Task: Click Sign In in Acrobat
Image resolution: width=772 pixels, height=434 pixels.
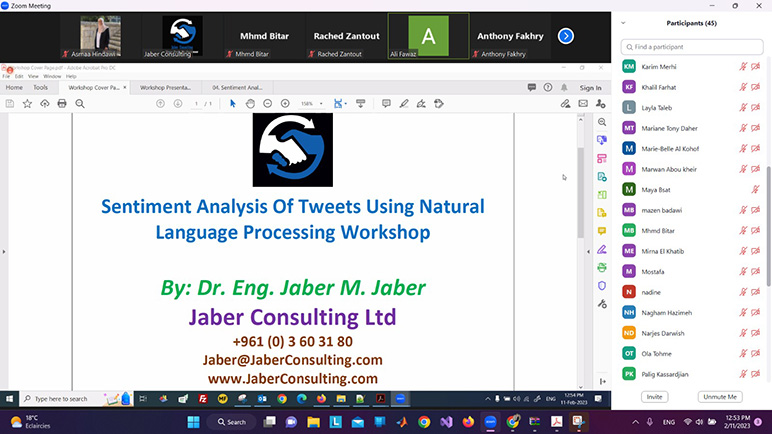Action: click(x=590, y=88)
